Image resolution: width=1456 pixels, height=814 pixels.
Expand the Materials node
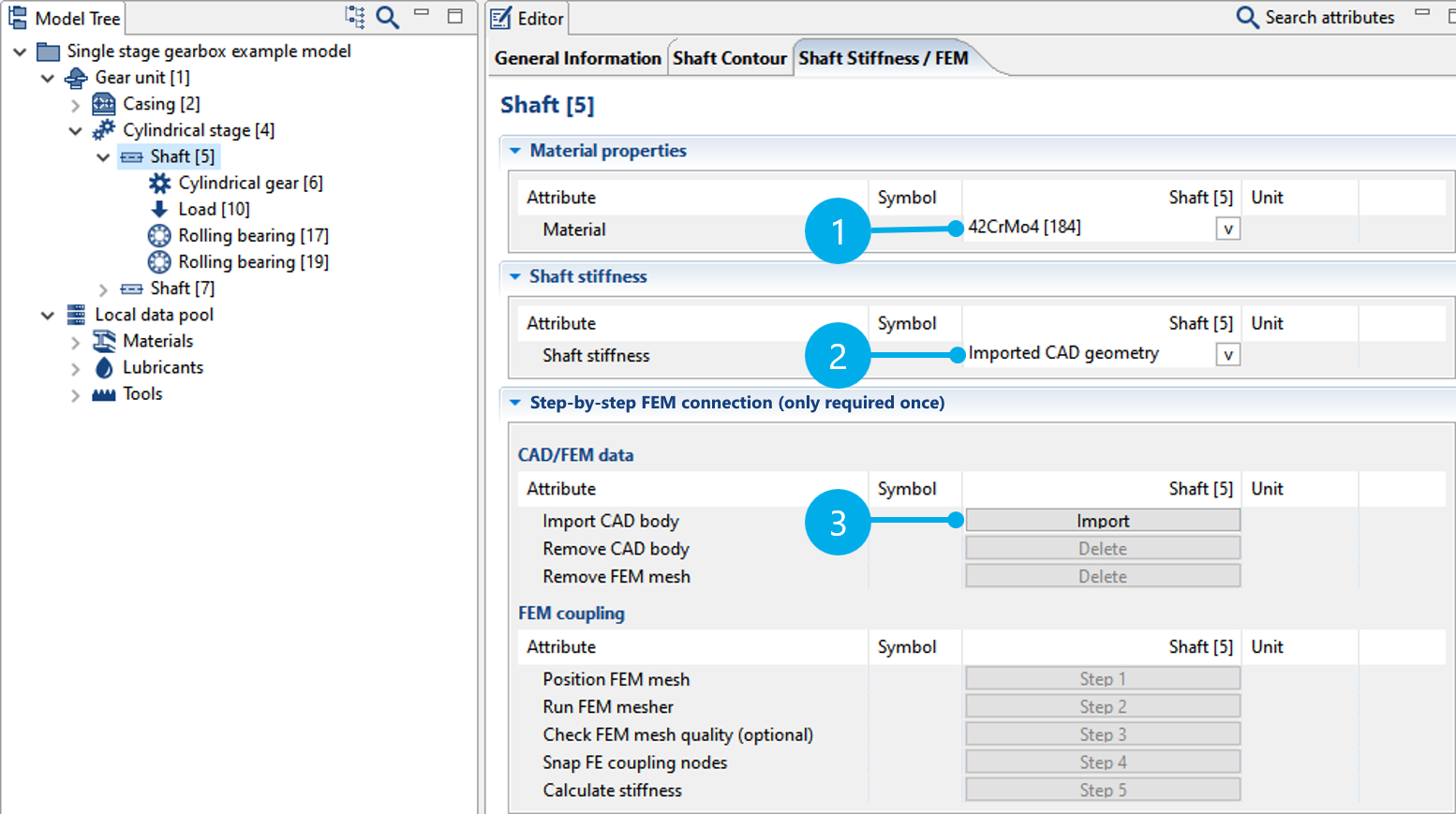(76, 342)
